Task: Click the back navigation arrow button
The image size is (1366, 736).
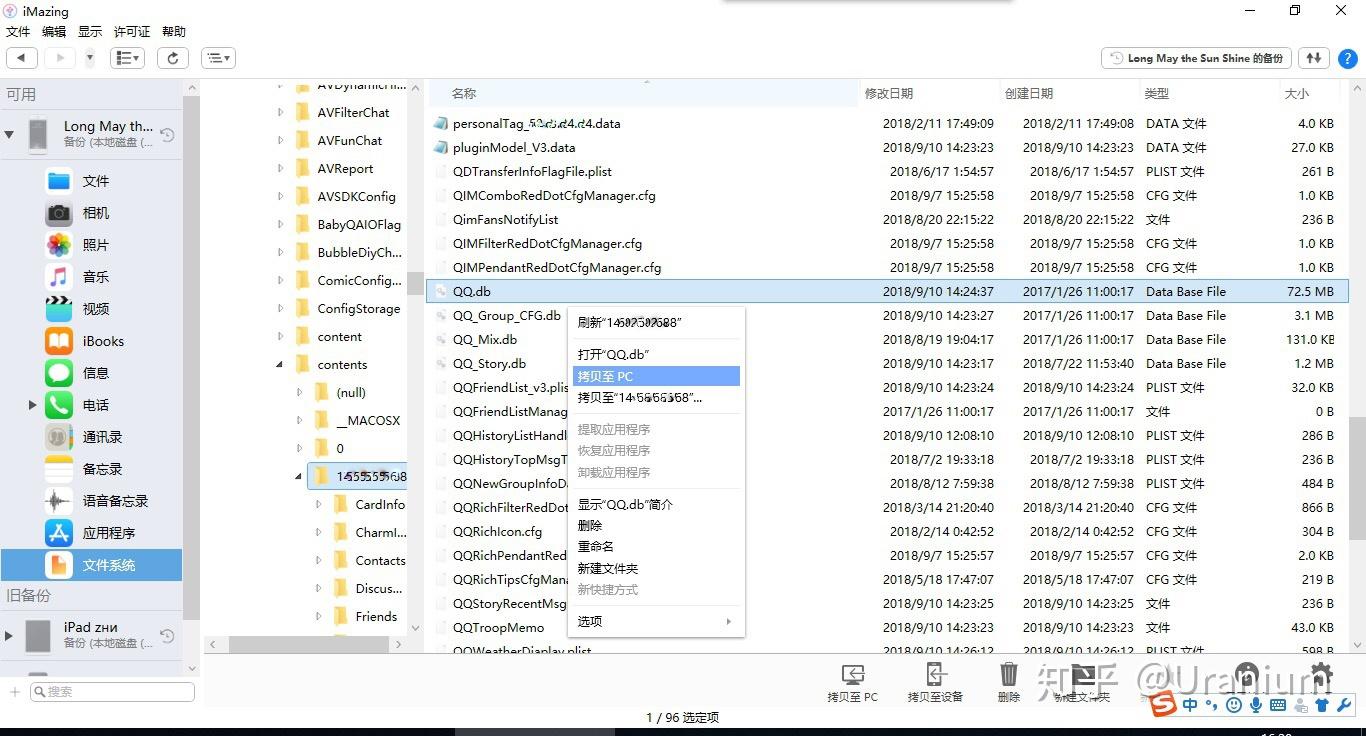Action: coord(21,58)
